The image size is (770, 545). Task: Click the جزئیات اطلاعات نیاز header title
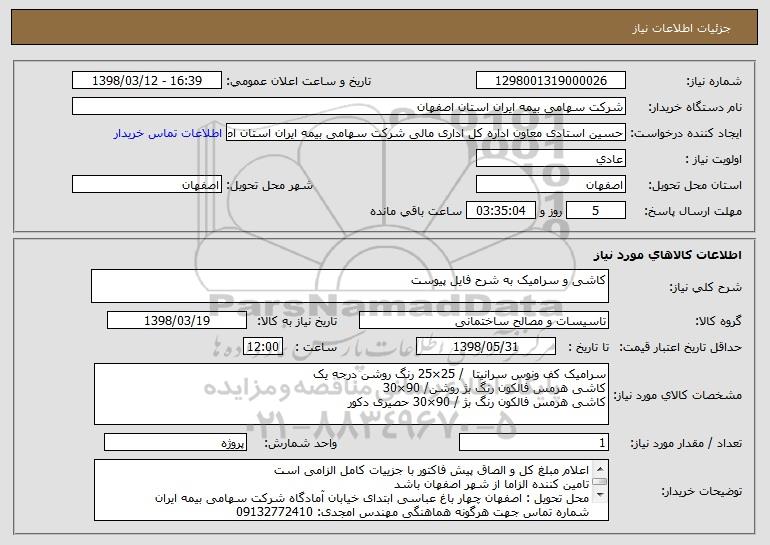click(681, 28)
